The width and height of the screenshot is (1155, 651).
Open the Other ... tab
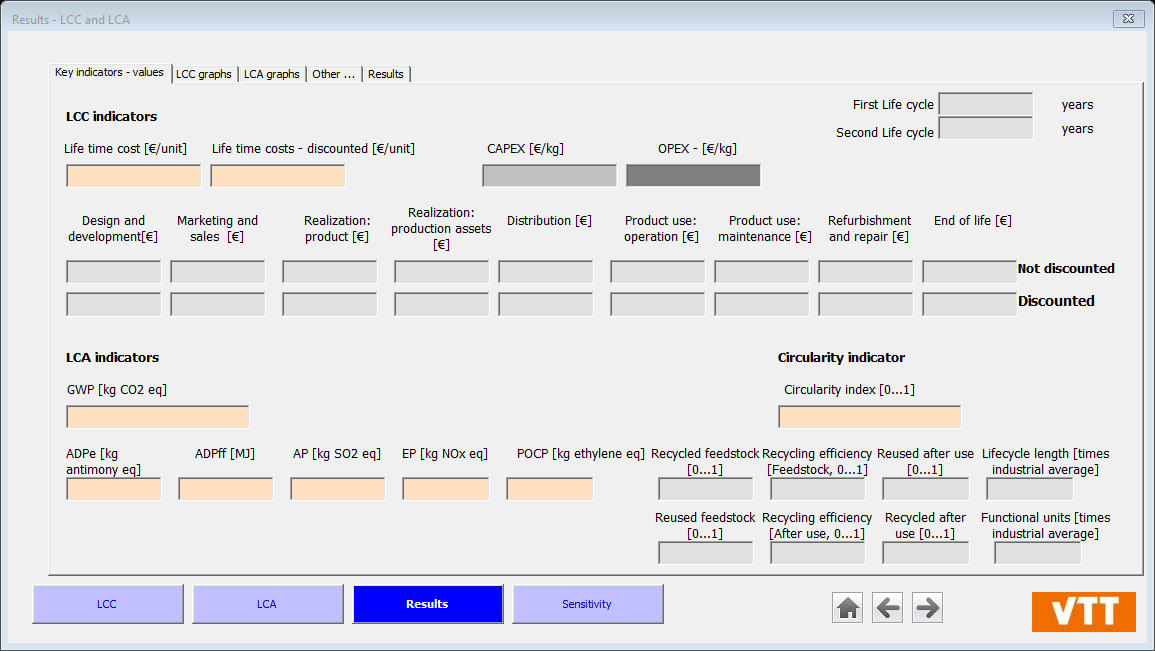coord(334,74)
